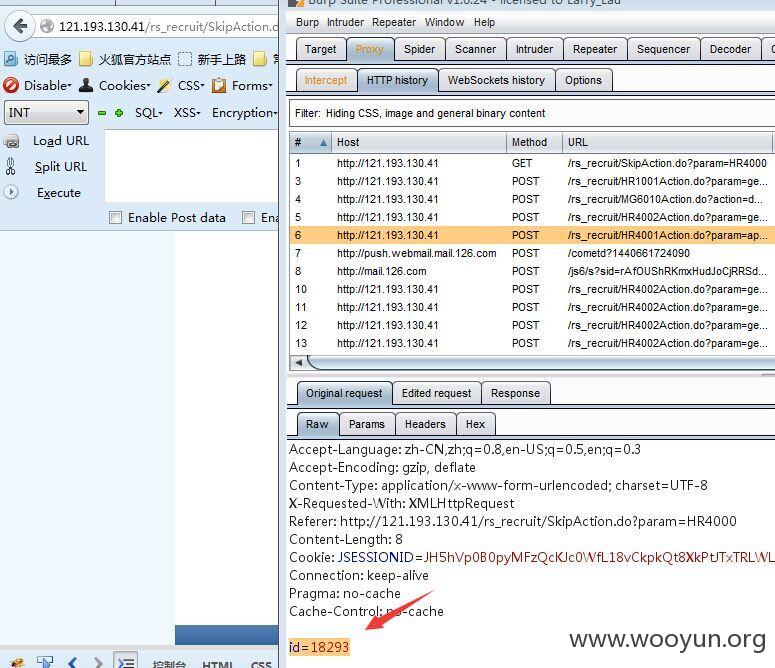
Task: Open the Cookies dropdown menu
Action: pyautogui.click(x=115, y=85)
